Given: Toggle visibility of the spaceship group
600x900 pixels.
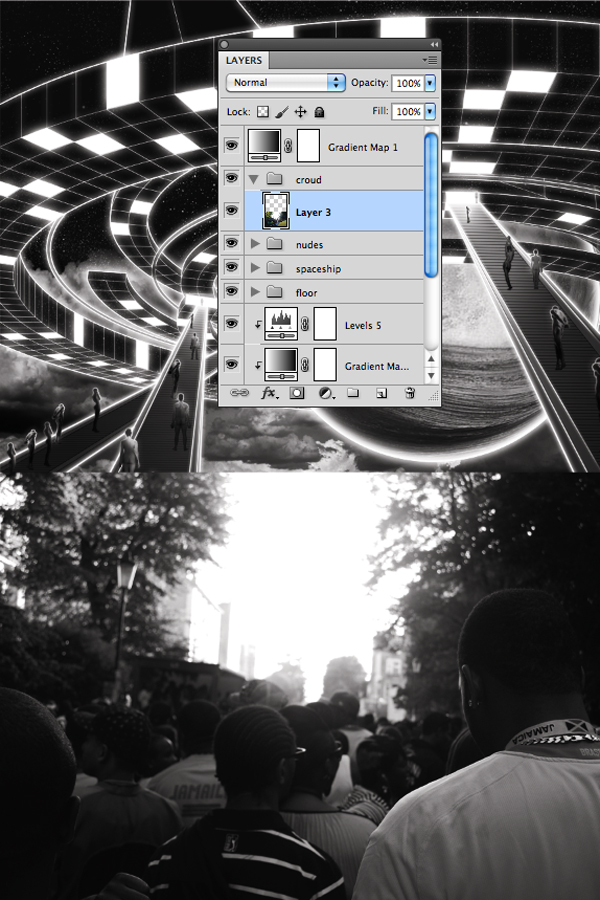Looking at the screenshot, I should [233, 268].
